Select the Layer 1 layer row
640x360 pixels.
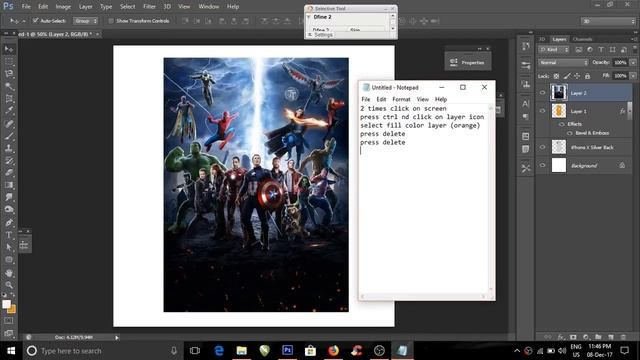pyautogui.click(x=584, y=111)
